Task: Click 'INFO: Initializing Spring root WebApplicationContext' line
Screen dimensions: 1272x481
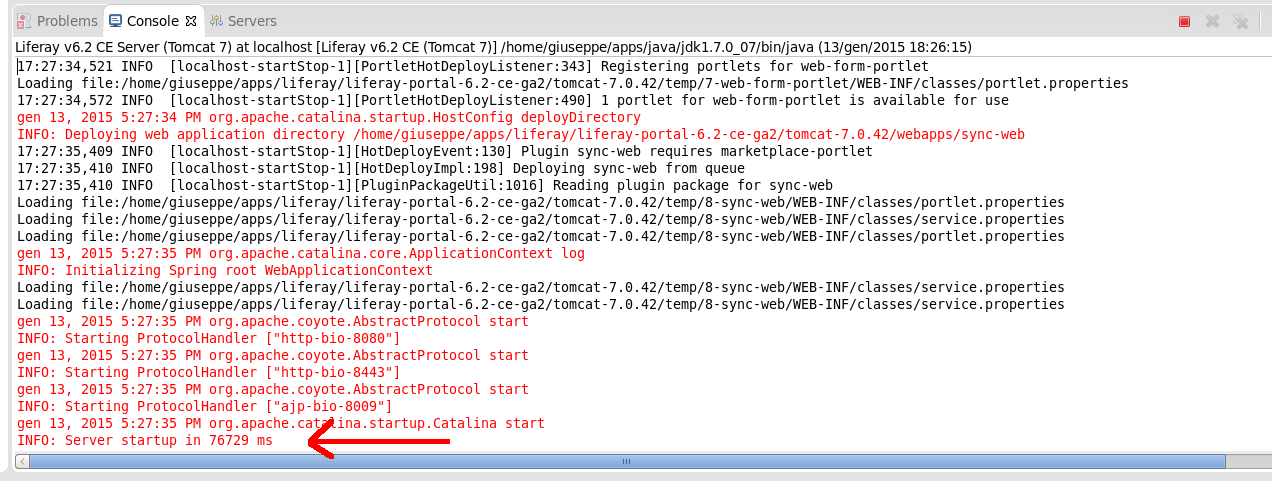Action: [225, 270]
